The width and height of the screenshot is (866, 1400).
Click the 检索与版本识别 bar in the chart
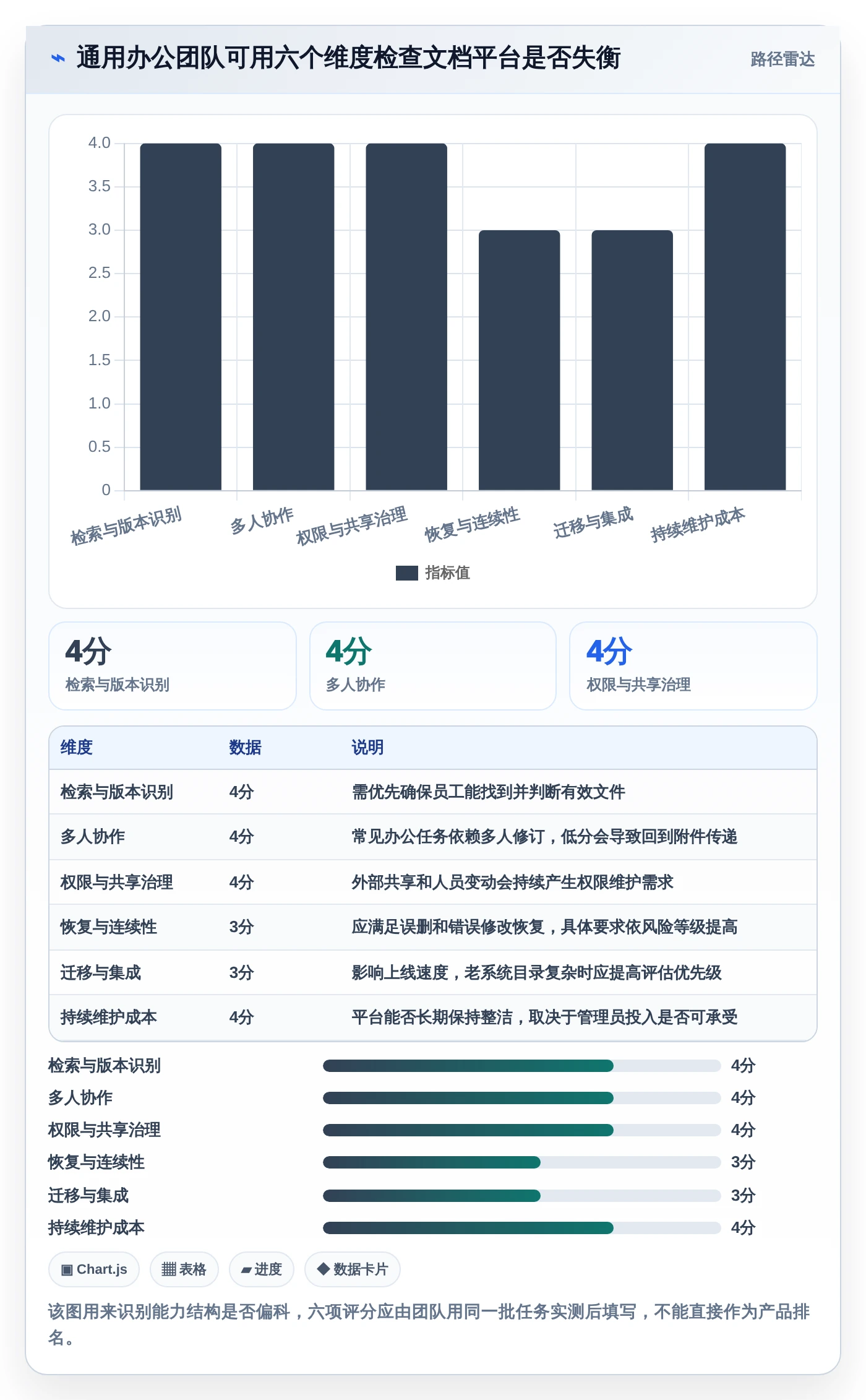point(181,317)
